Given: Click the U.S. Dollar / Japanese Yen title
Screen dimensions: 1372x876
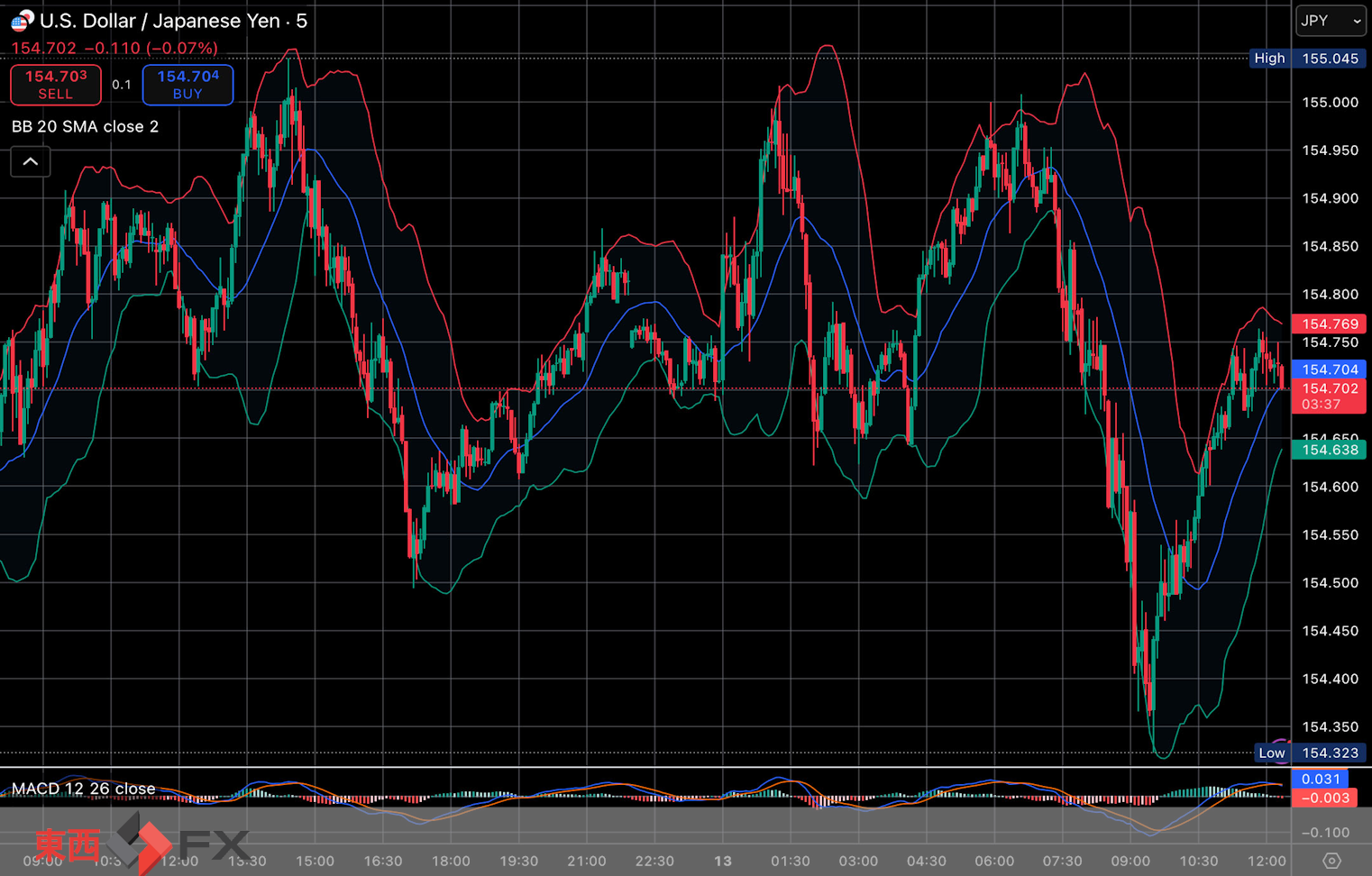Looking at the screenshot, I should pos(159,21).
